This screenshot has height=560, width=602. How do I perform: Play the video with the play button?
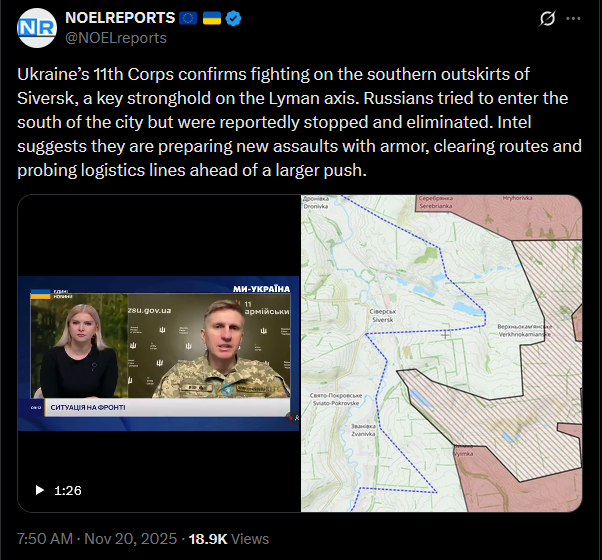39,490
